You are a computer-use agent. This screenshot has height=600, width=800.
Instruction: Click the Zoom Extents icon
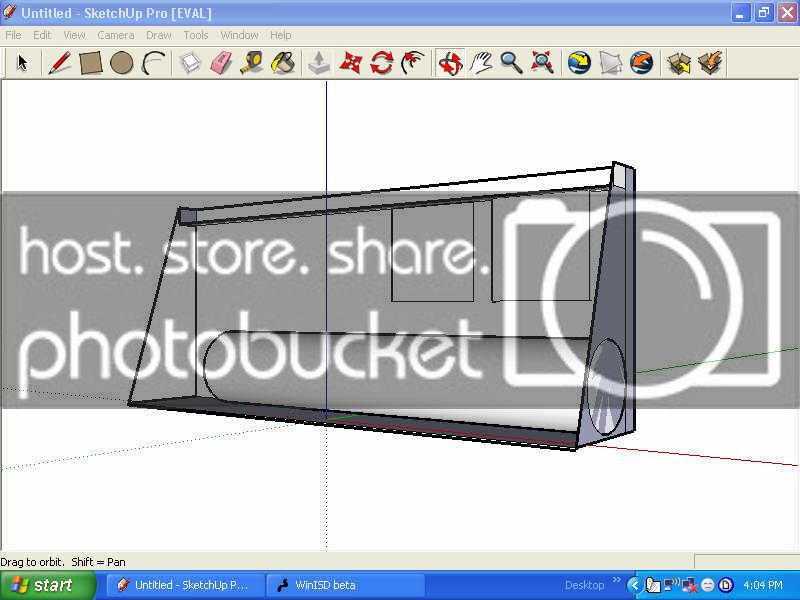(542, 63)
